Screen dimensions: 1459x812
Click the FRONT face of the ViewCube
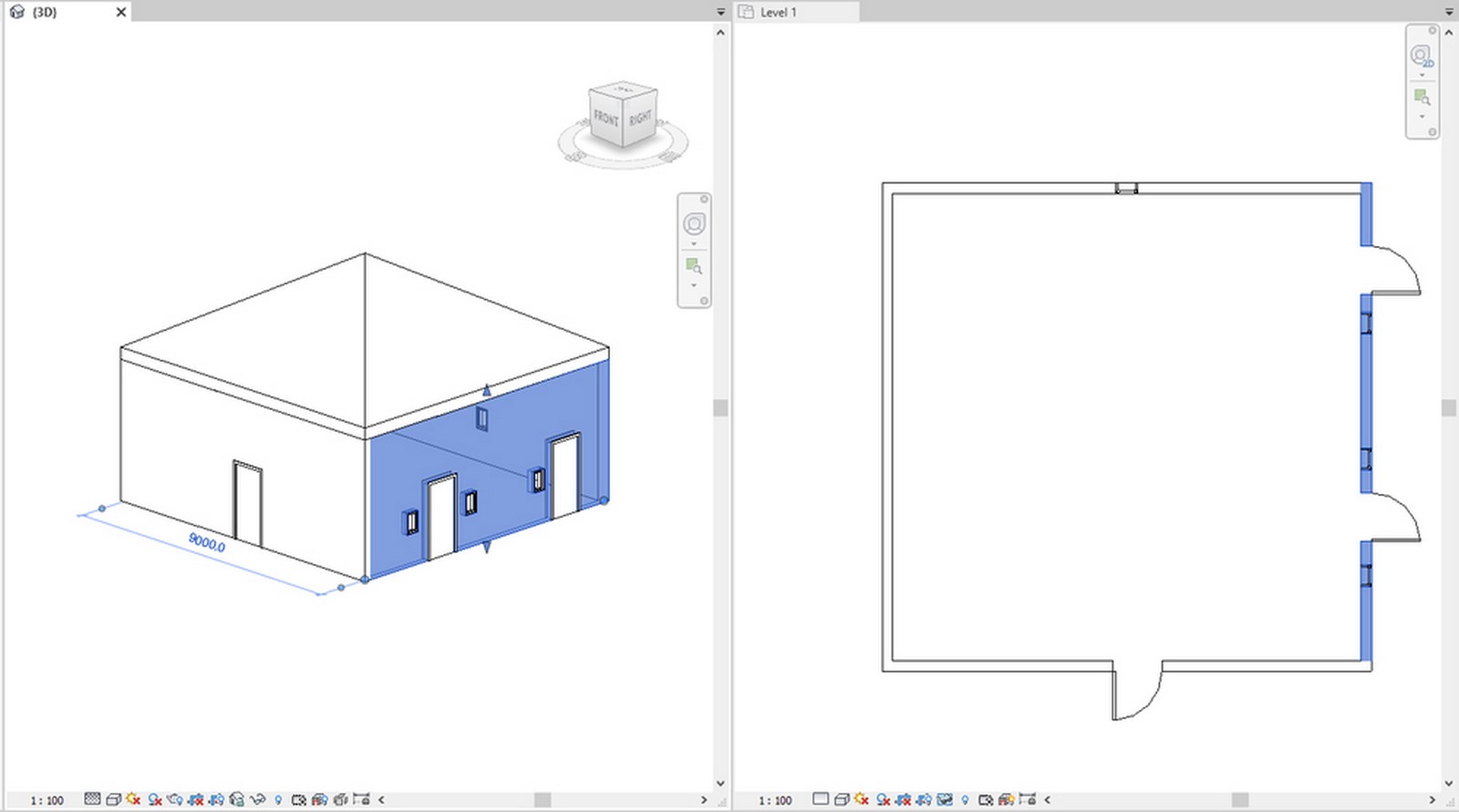pos(605,118)
